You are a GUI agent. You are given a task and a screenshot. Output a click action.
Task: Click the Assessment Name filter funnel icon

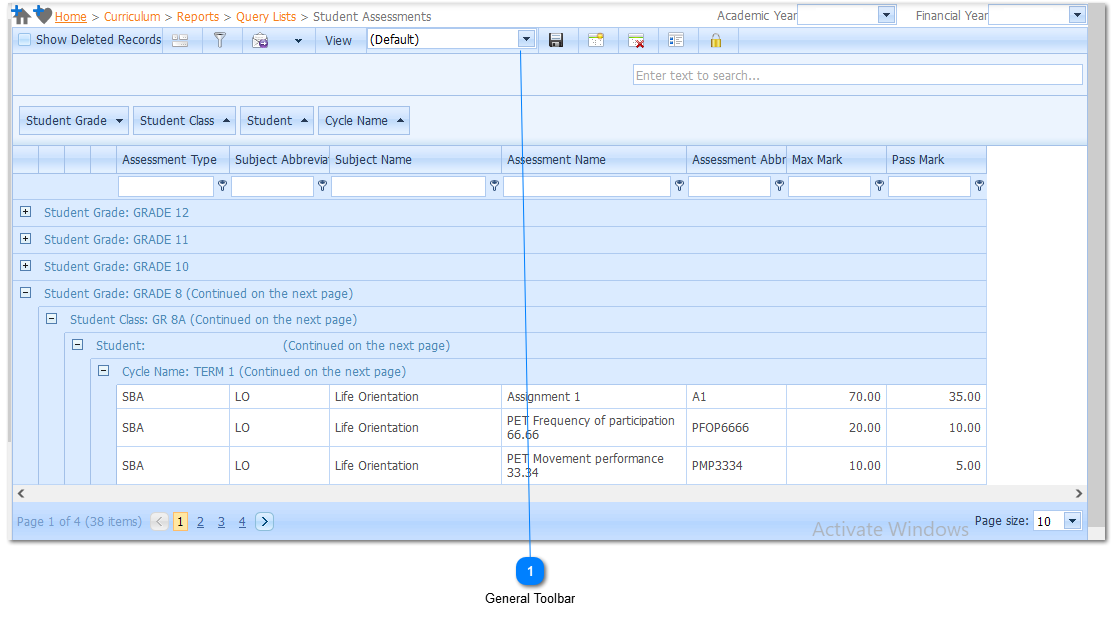[x=679, y=185]
